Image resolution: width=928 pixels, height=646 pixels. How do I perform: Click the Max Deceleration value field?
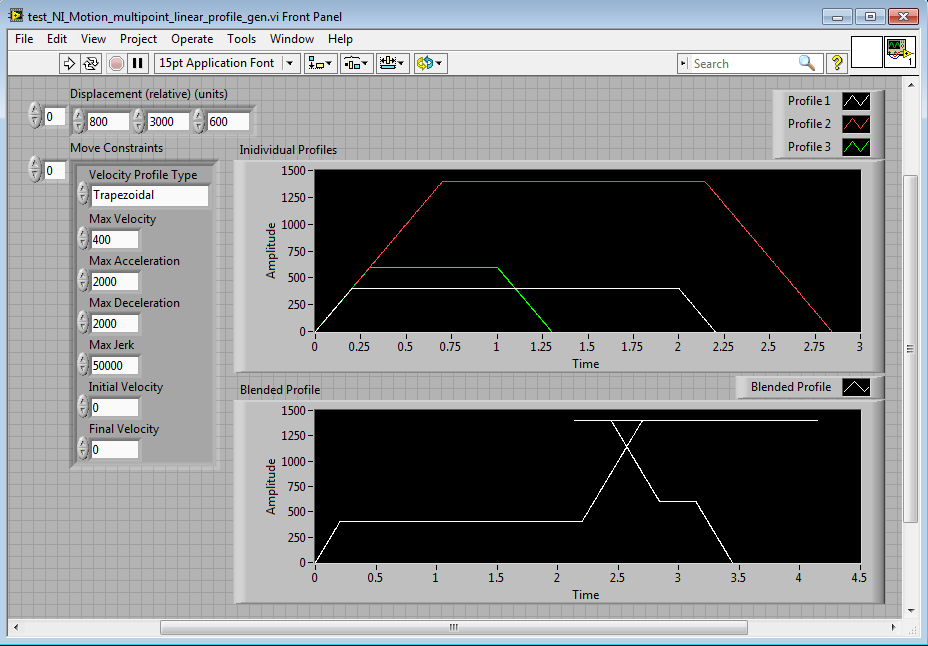coord(115,324)
